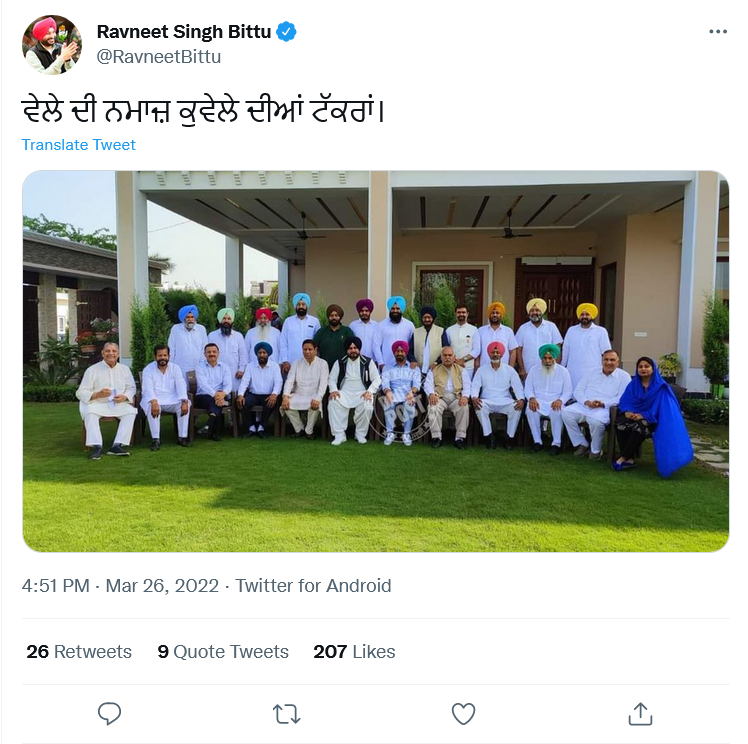Click Translate Tweet
Image resolution: width=748 pixels, height=744 pixels.
(x=79, y=145)
